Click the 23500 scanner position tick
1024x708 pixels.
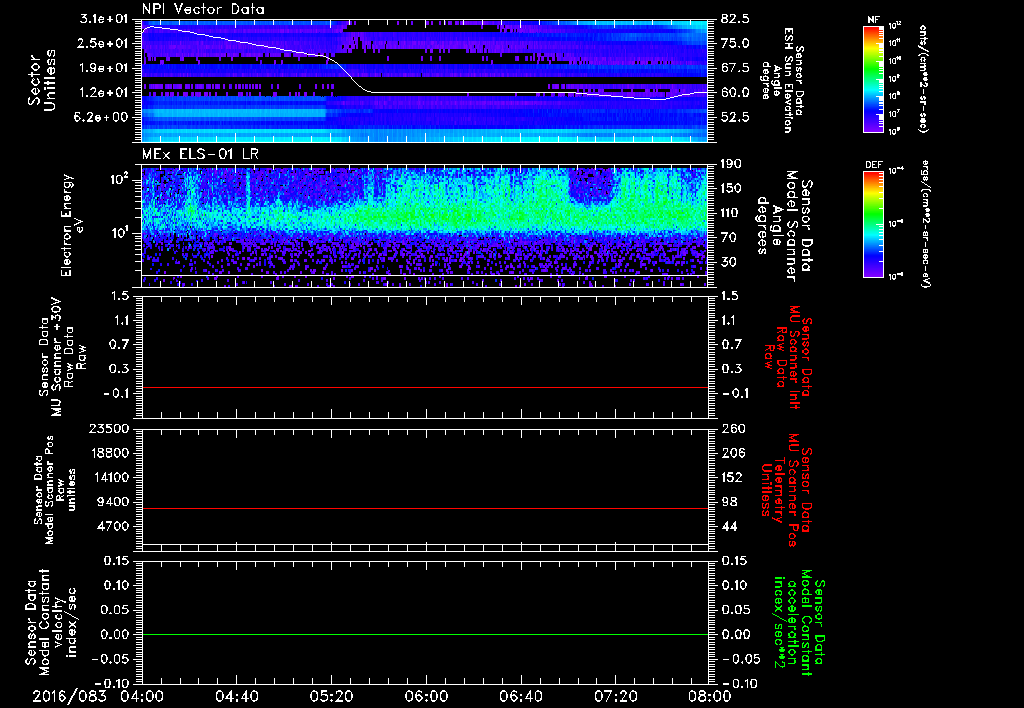point(109,429)
